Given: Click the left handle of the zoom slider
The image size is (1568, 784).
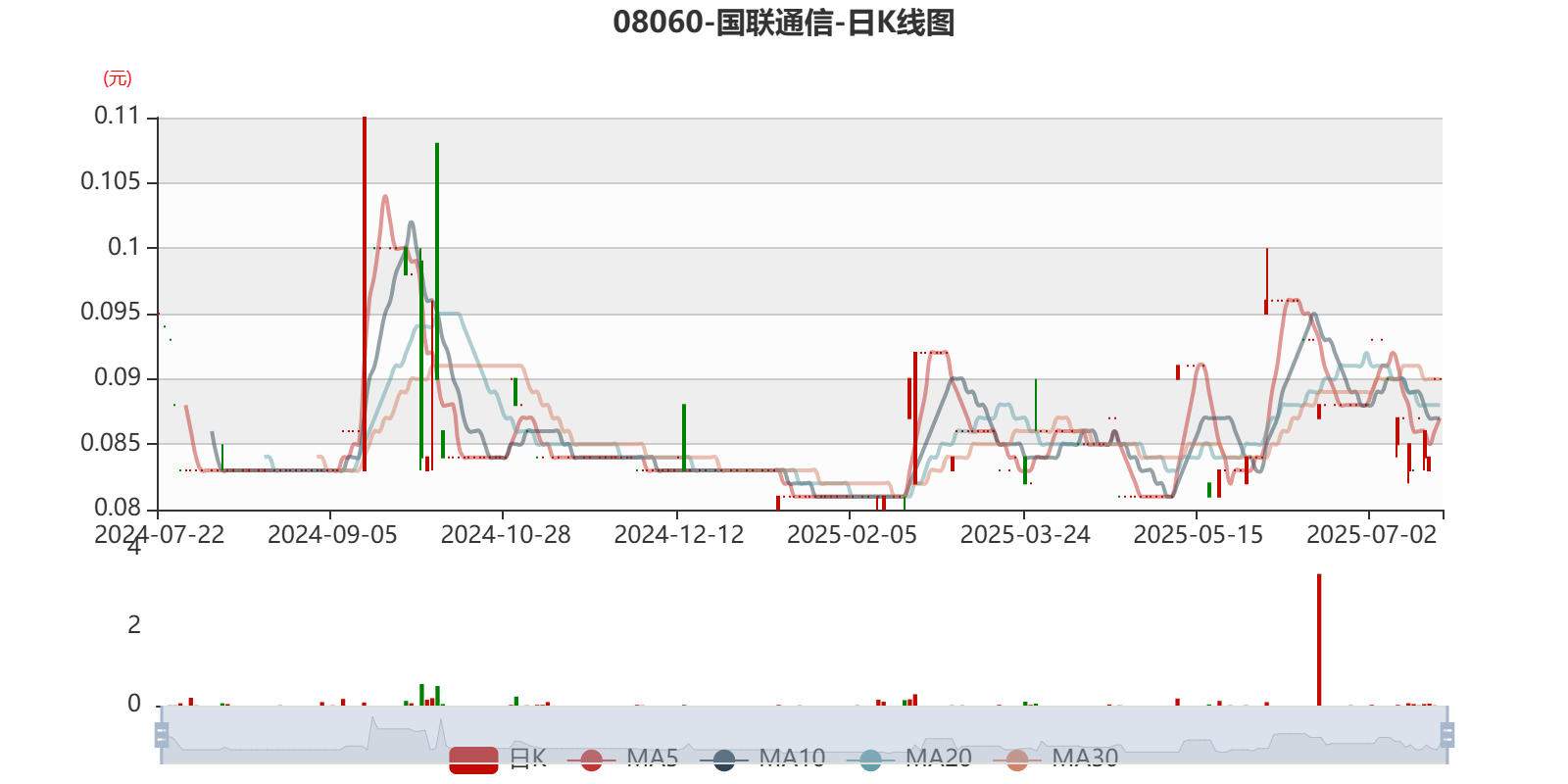Looking at the screenshot, I should pos(162,734).
